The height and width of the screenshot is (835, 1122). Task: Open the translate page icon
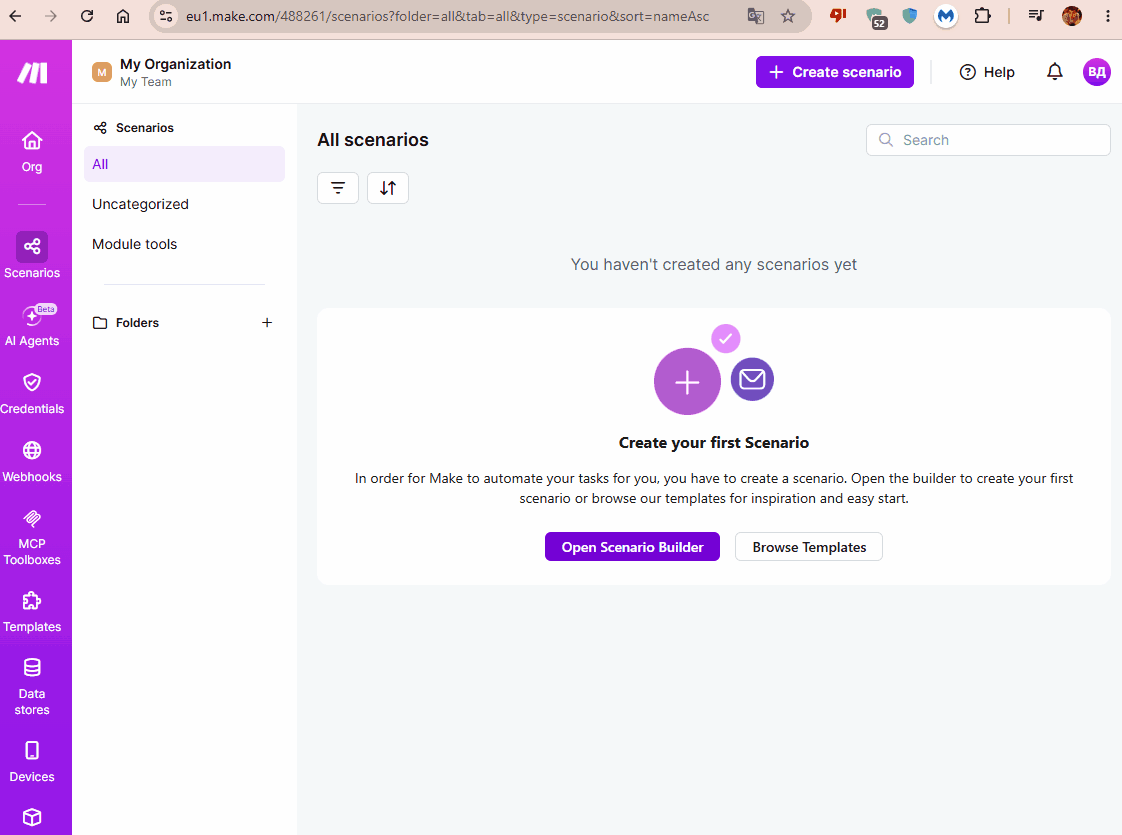click(x=756, y=16)
